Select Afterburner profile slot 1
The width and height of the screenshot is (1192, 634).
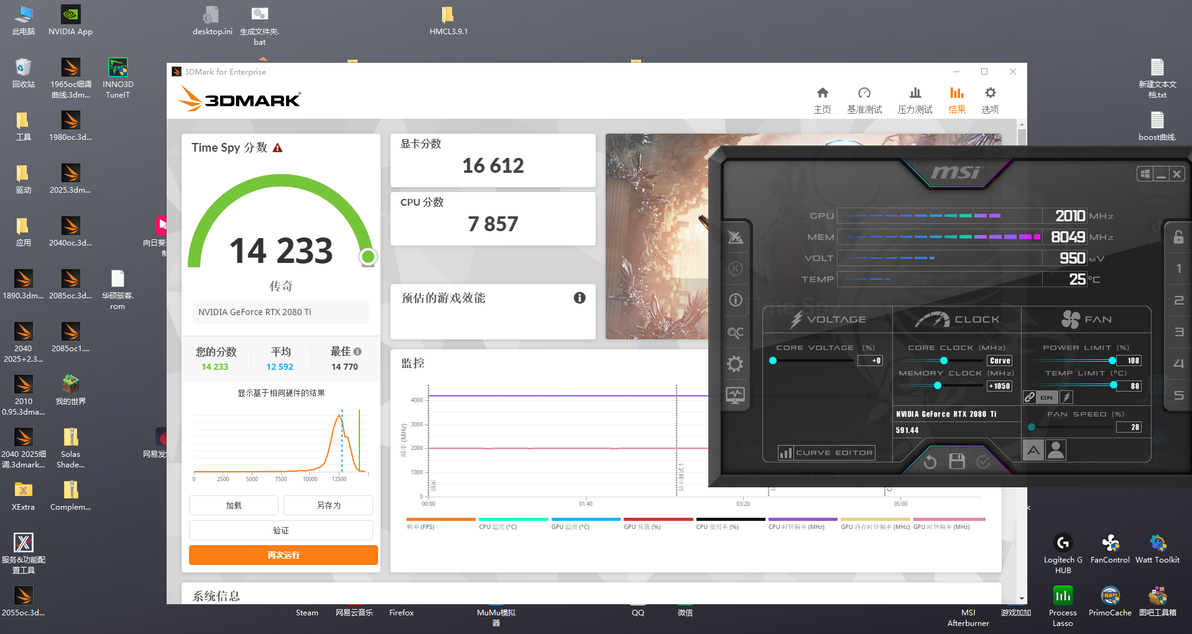pyautogui.click(x=1178, y=268)
